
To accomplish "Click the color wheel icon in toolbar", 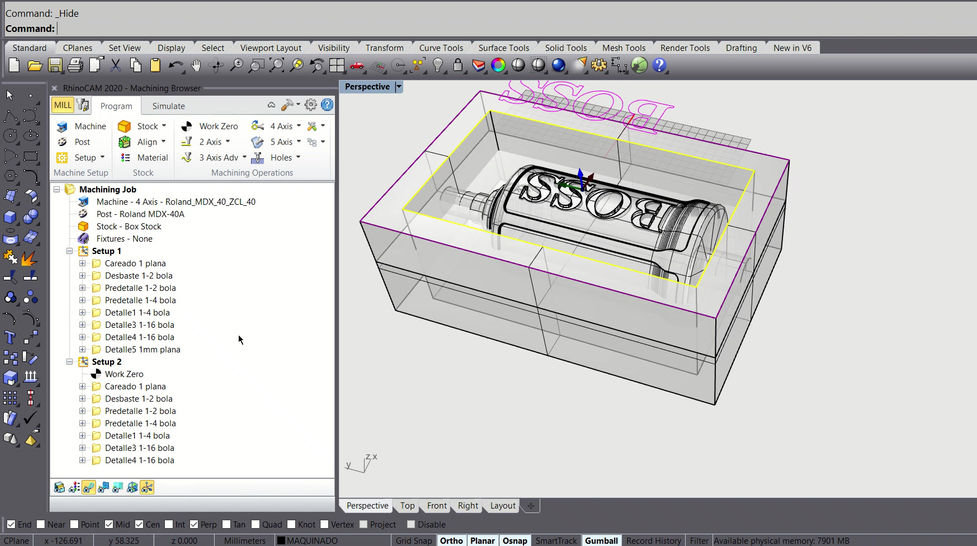I will pos(498,66).
